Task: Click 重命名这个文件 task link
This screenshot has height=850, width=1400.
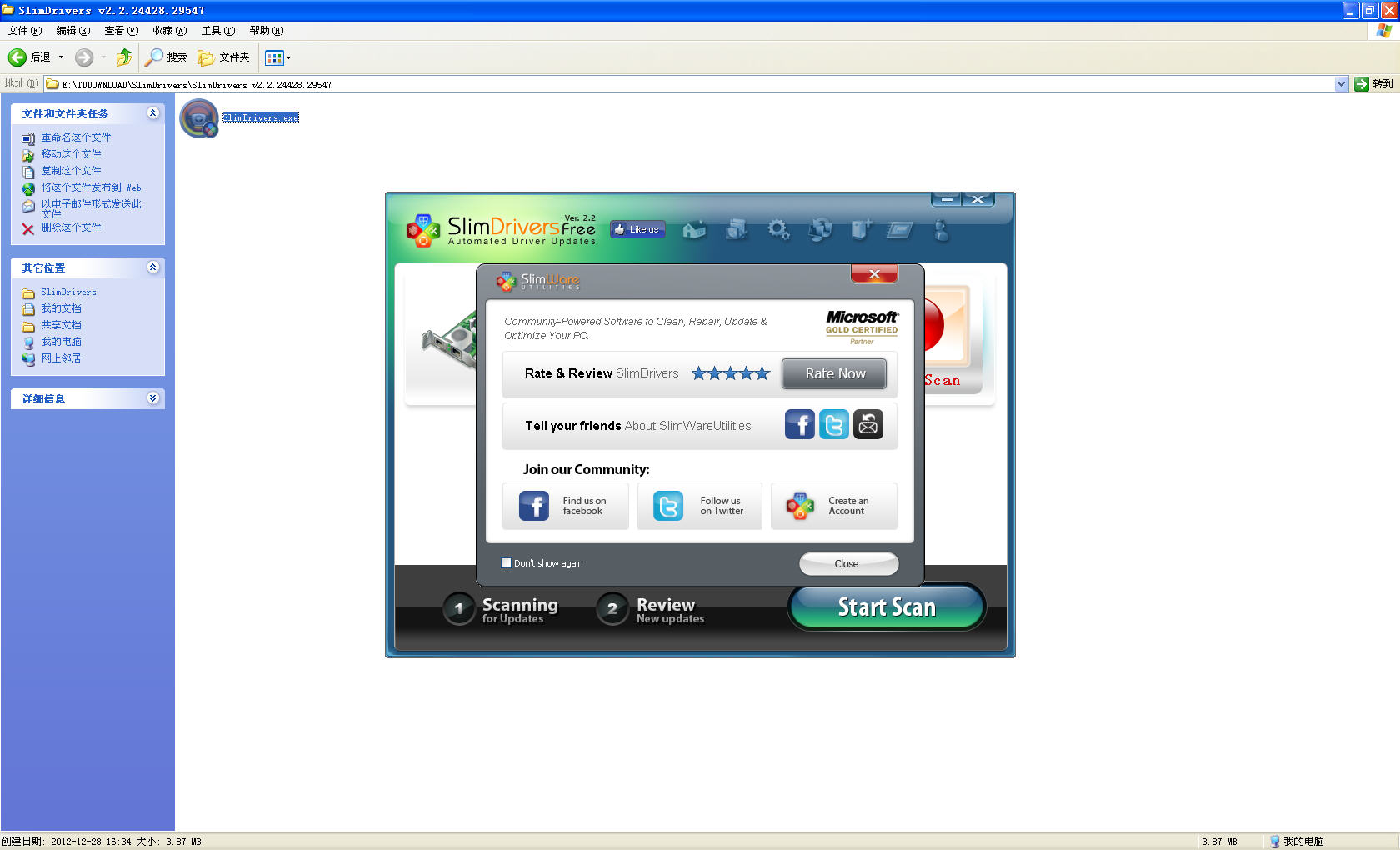Action: pos(76,137)
